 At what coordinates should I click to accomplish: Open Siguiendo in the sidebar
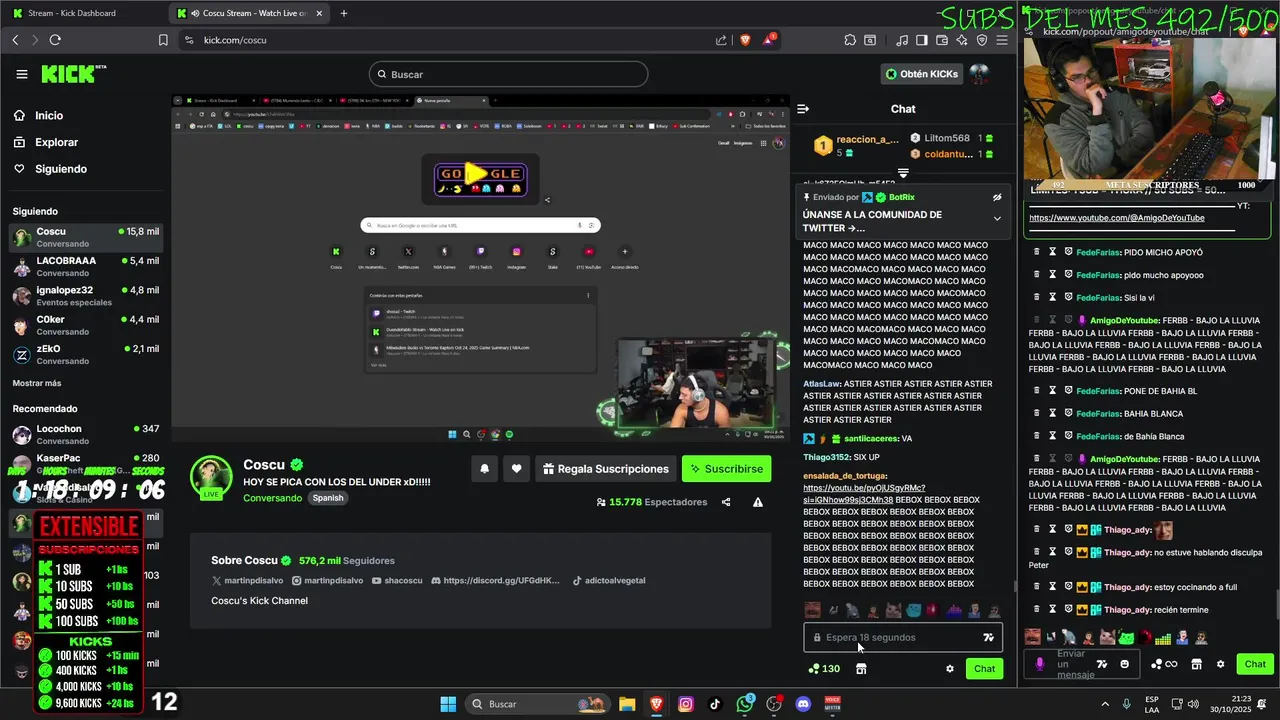[x=60, y=169]
